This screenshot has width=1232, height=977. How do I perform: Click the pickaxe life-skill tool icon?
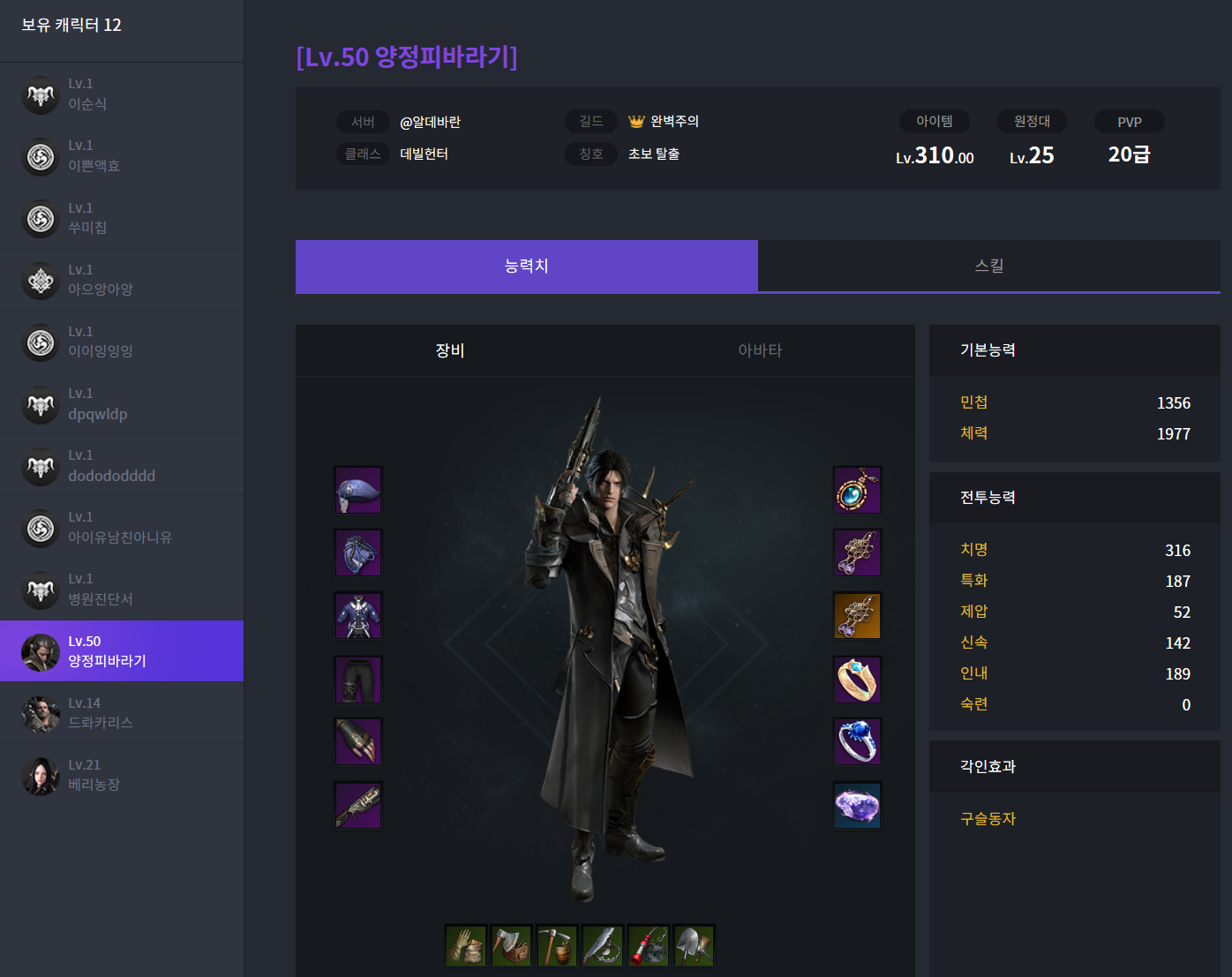click(x=557, y=946)
